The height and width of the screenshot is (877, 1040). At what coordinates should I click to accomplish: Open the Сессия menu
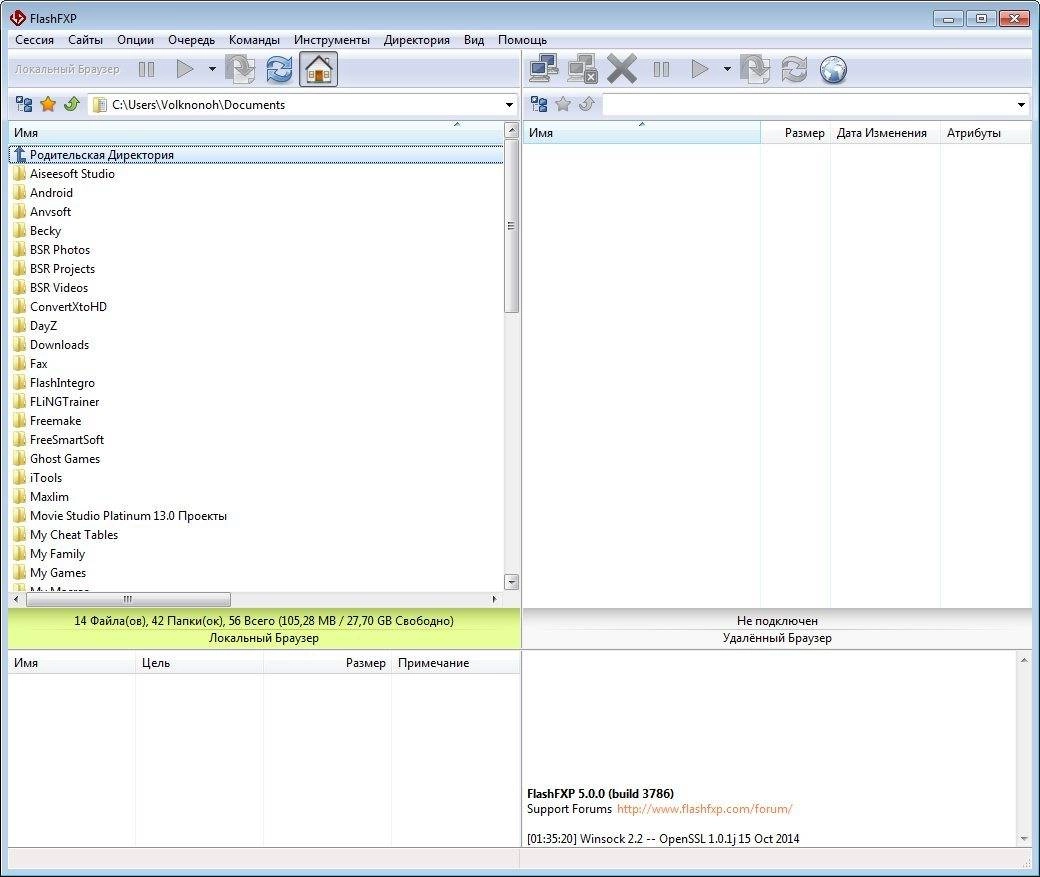(34, 40)
